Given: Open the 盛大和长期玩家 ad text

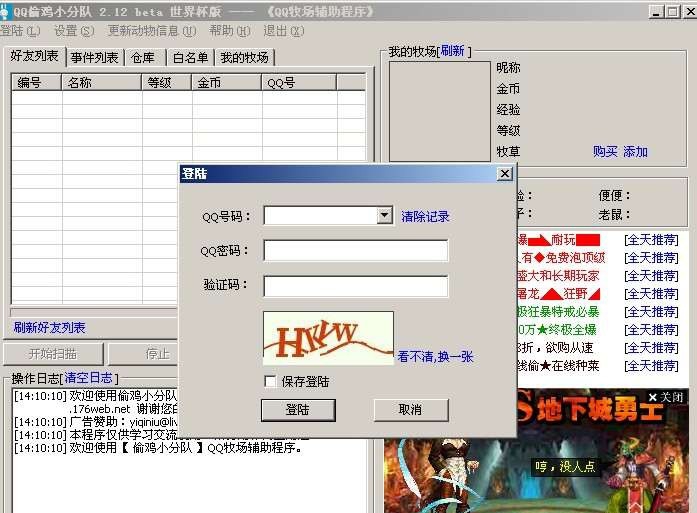Looking at the screenshot, I should [x=558, y=276].
